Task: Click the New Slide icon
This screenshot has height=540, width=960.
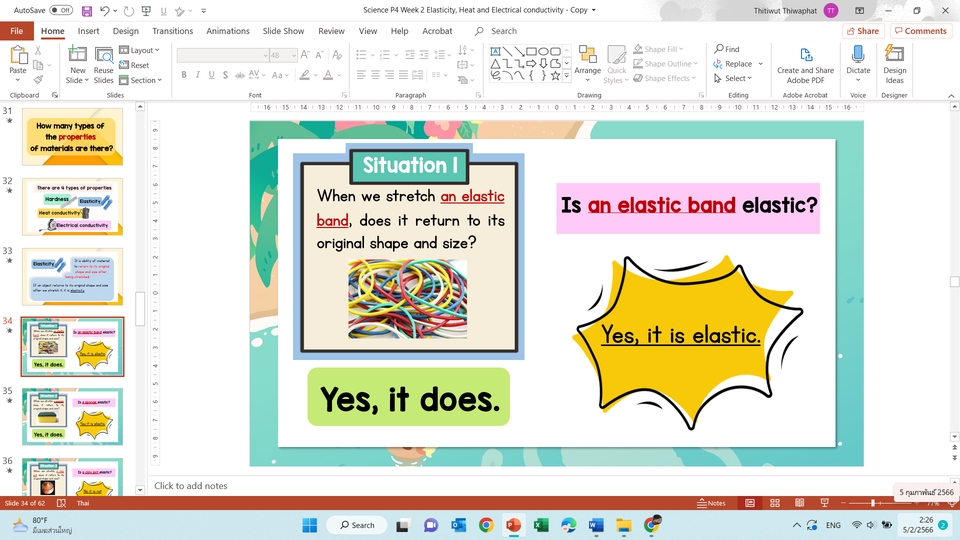Action: 77,55
